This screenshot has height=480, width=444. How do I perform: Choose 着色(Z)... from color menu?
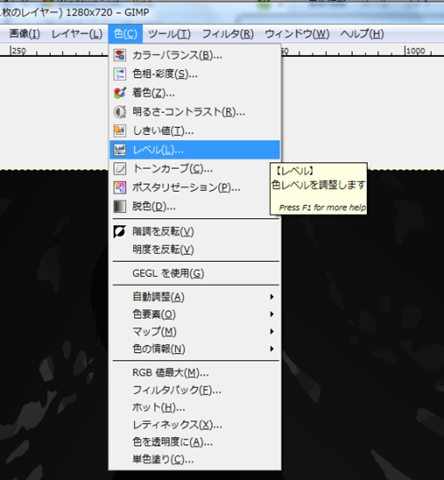195,93
